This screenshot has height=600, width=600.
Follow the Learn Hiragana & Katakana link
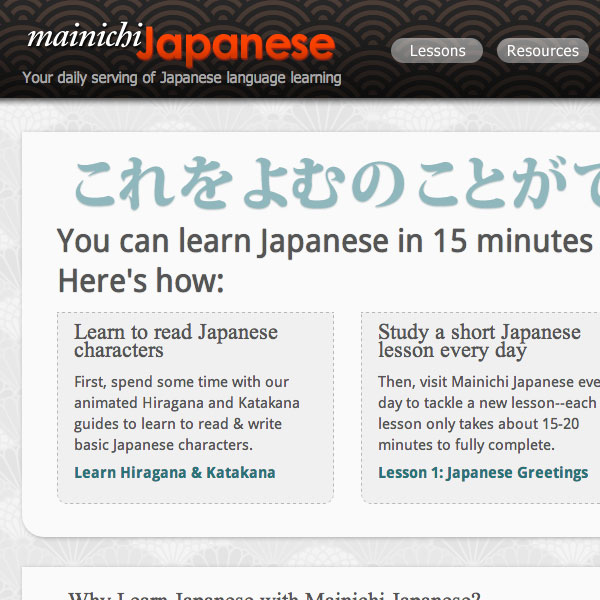[175, 473]
